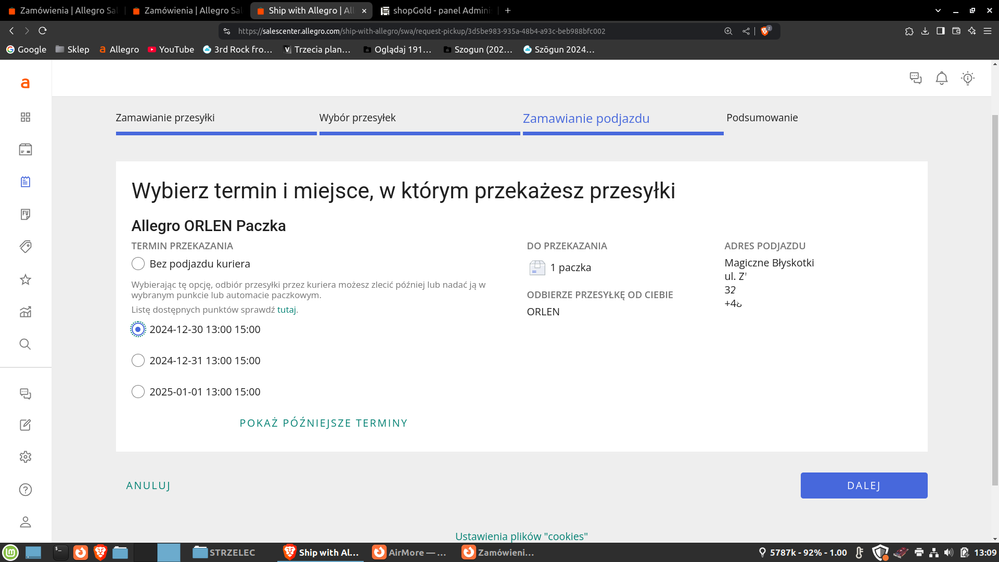Open the wallet icon in Allegro sidebar
This screenshot has width=999, height=562.
point(25,149)
